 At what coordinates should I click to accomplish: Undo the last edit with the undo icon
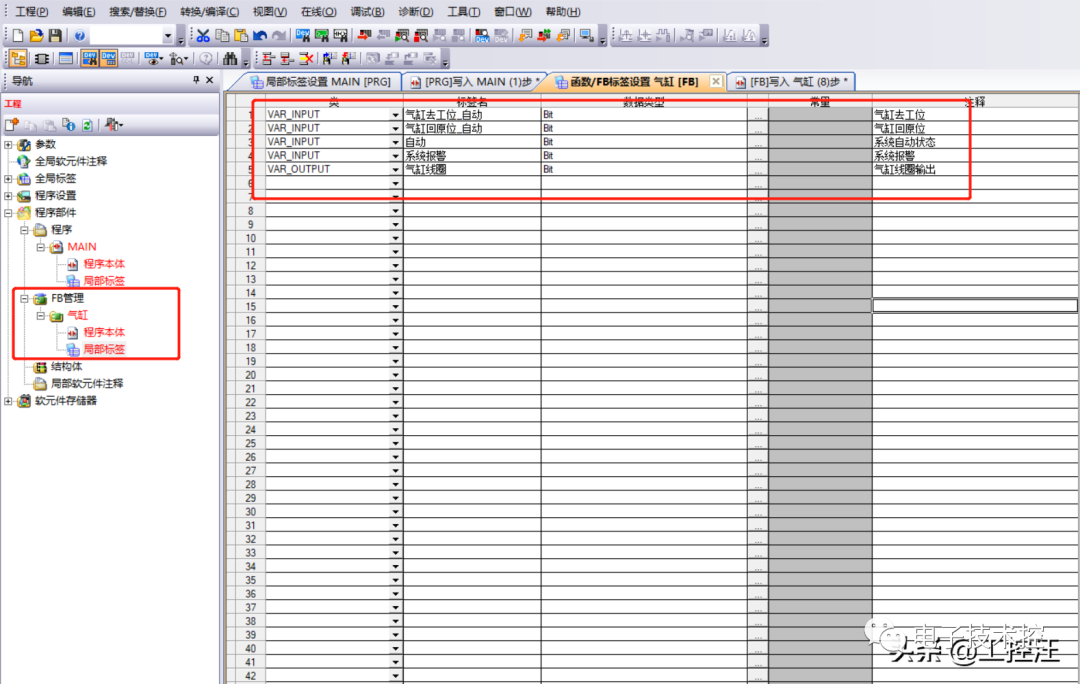click(x=259, y=36)
